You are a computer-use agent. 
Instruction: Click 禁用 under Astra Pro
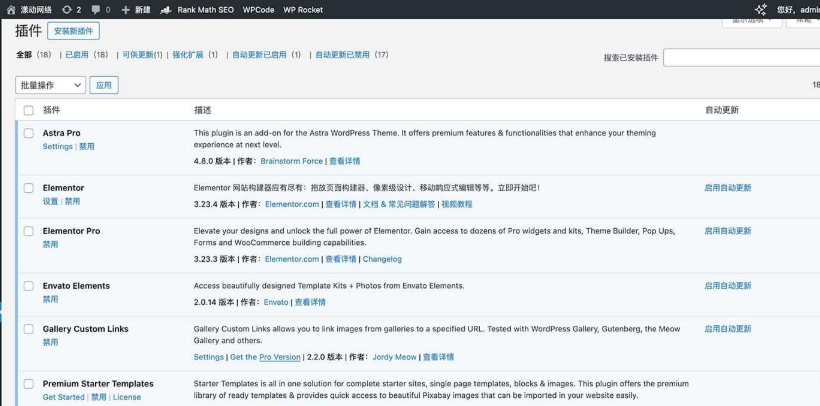(x=87, y=146)
